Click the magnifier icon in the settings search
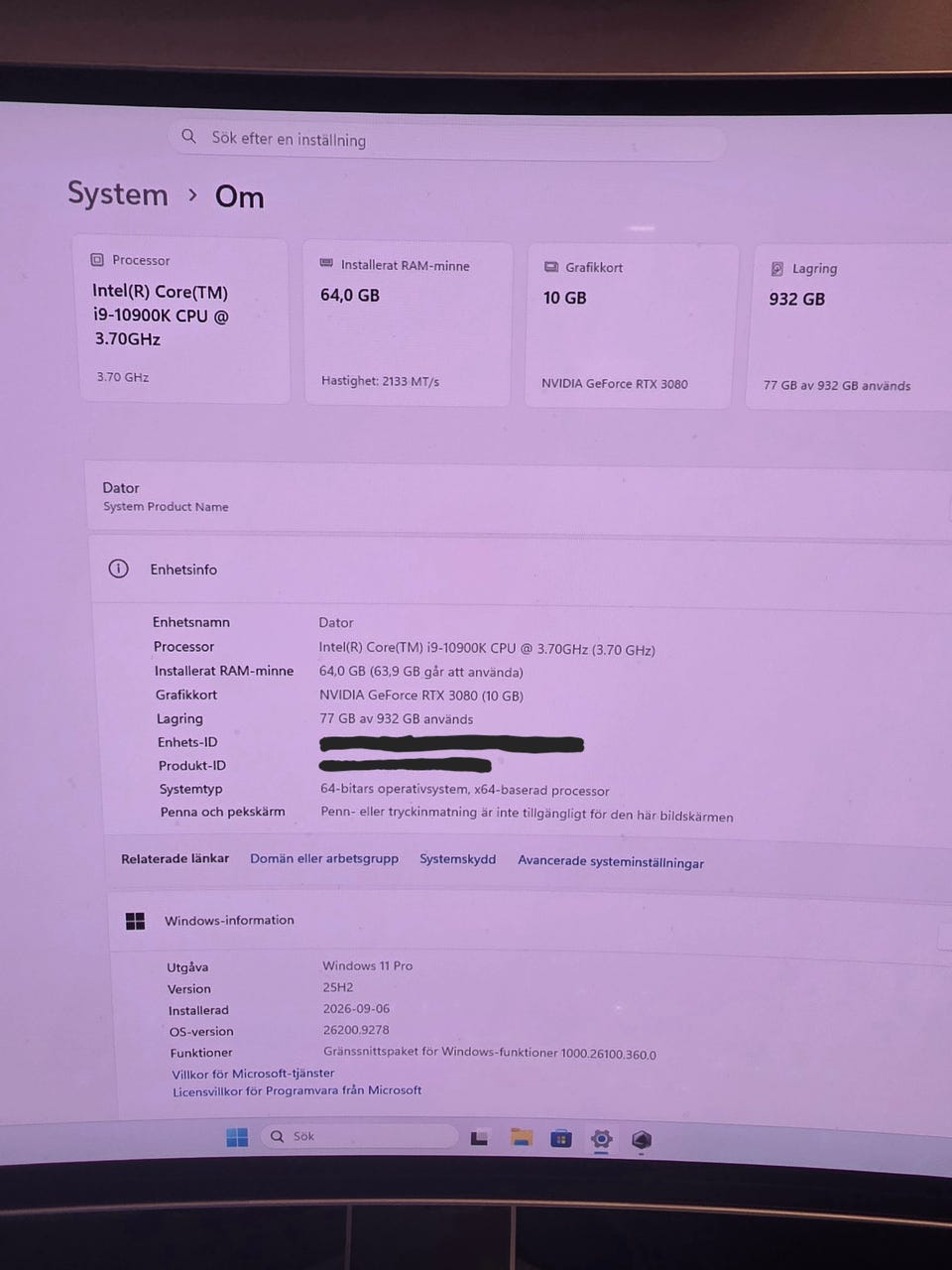 click(188, 136)
